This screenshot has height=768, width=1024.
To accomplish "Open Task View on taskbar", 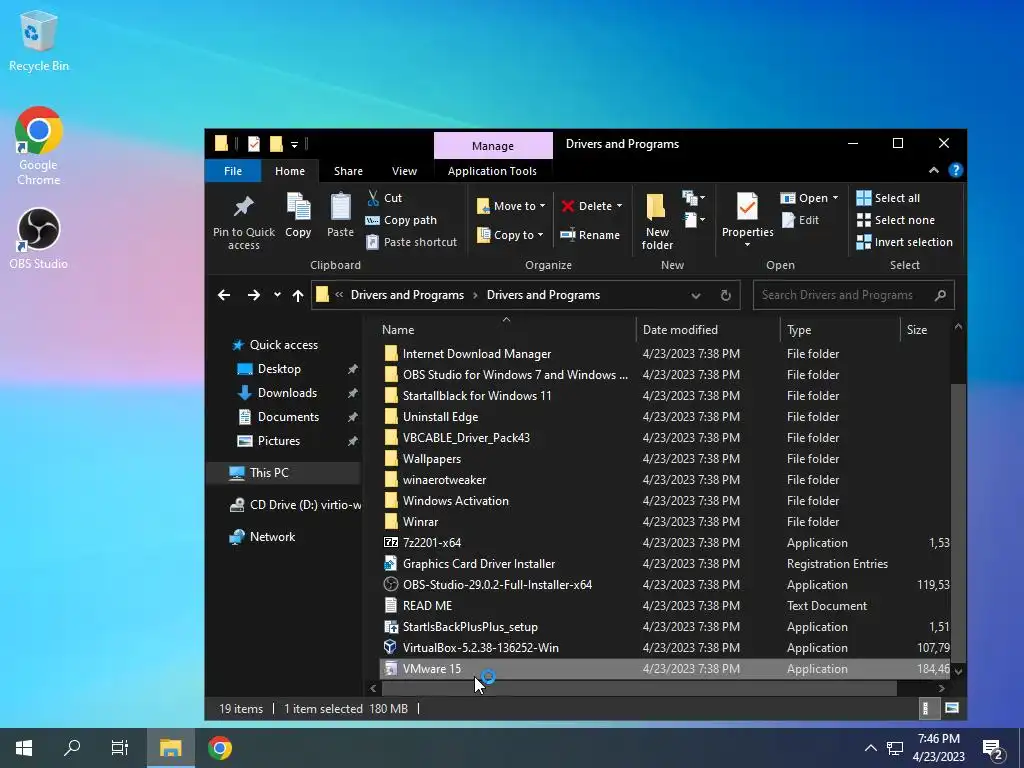I will pyautogui.click(x=120, y=748).
